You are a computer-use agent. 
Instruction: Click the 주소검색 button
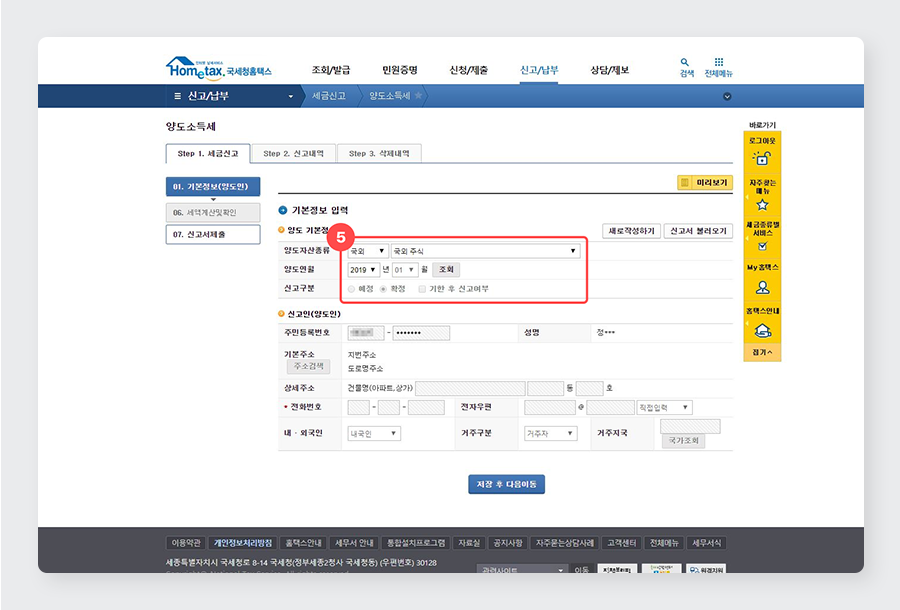click(x=309, y=366)
